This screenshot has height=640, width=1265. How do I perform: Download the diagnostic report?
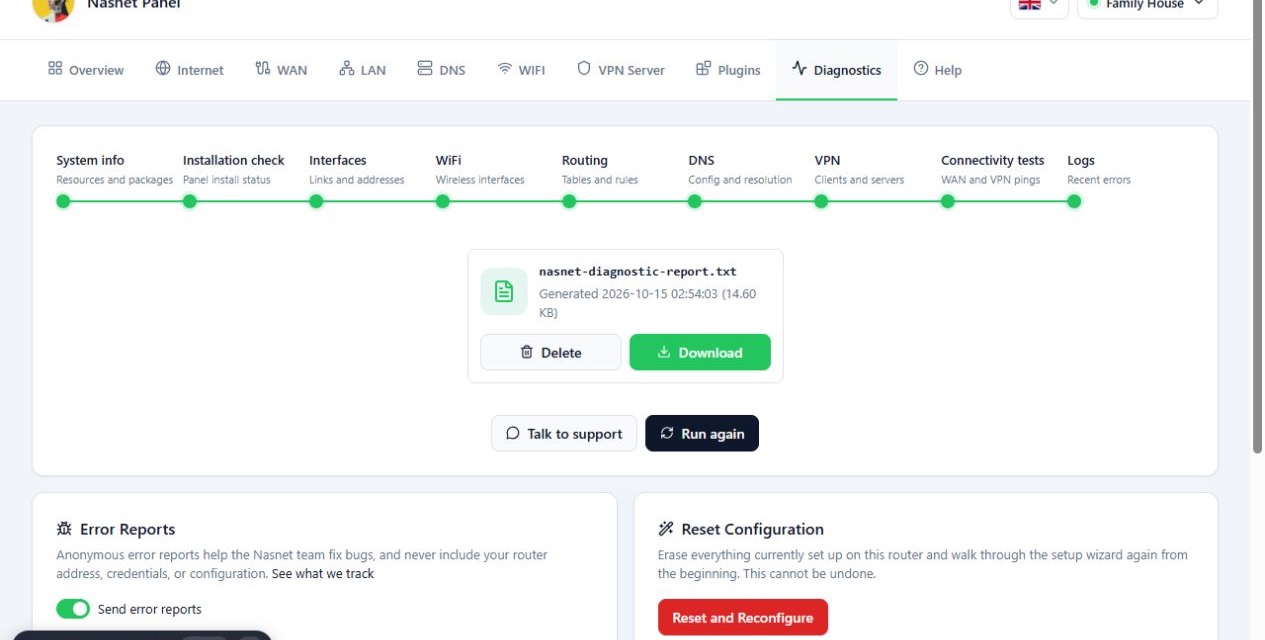click(700, 352)
